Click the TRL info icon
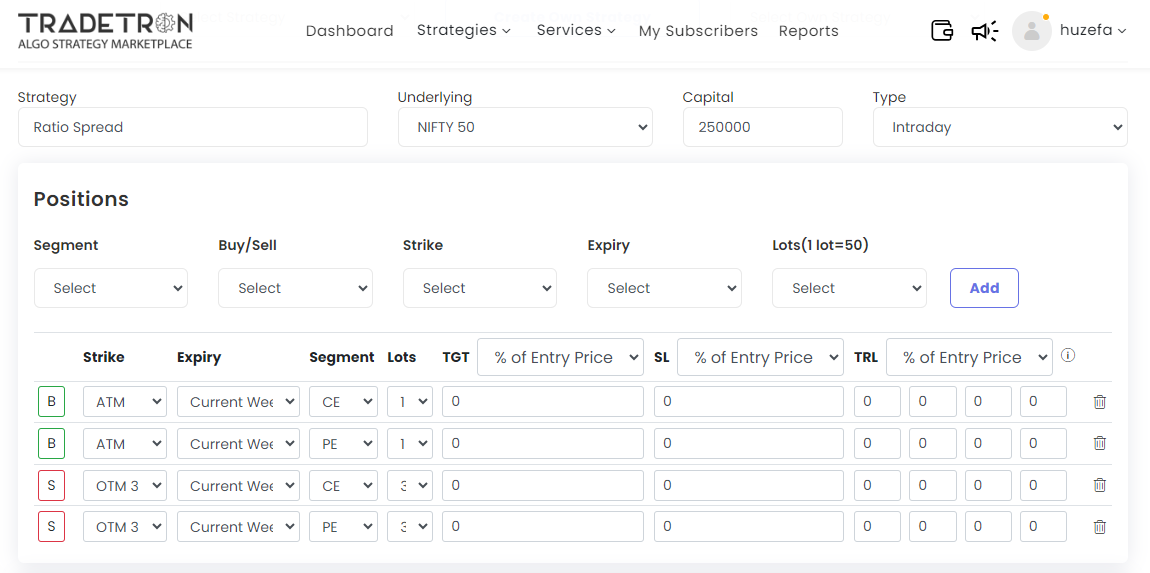This screenshot has width=1150, height=573. [1068, 356]
